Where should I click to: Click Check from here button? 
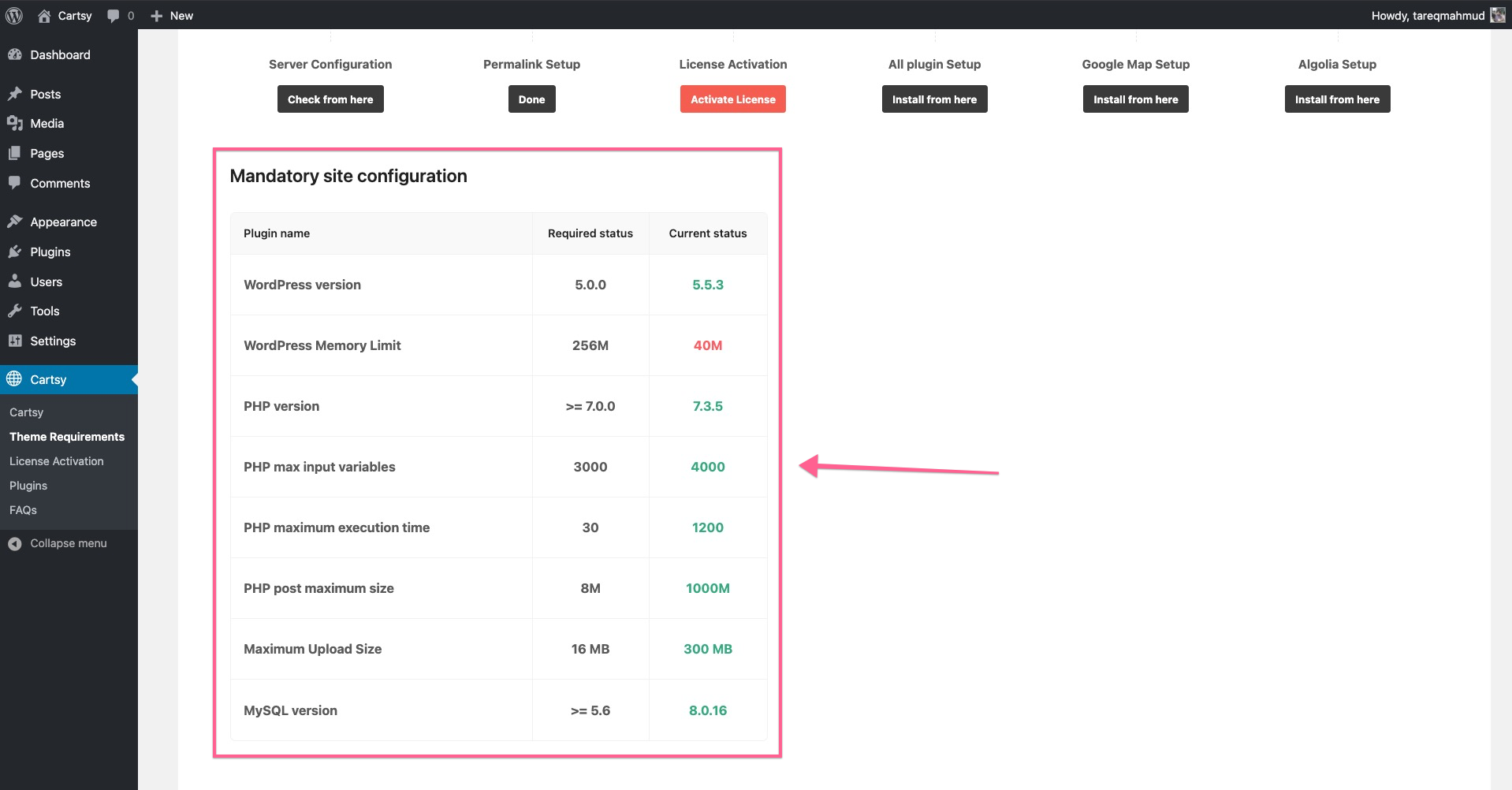click(x=330, y=99)
